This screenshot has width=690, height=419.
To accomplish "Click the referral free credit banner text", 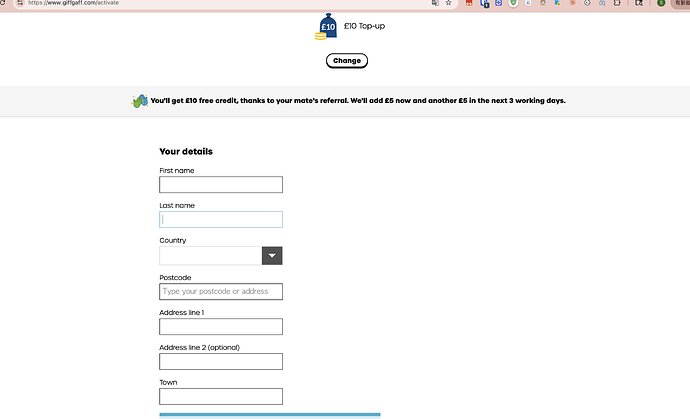I will pos(358,101).
